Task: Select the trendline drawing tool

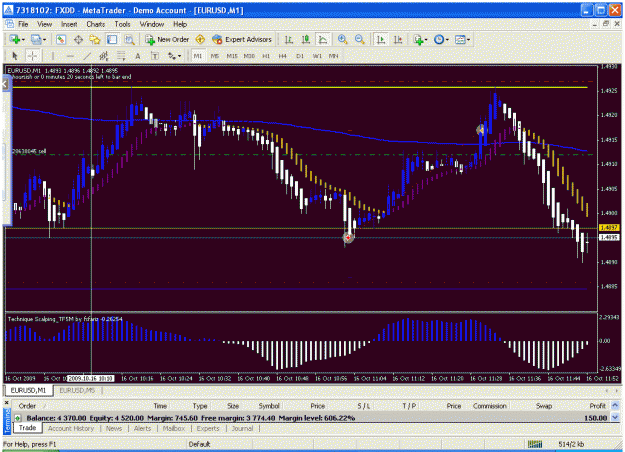Action: tap(86, 56)
